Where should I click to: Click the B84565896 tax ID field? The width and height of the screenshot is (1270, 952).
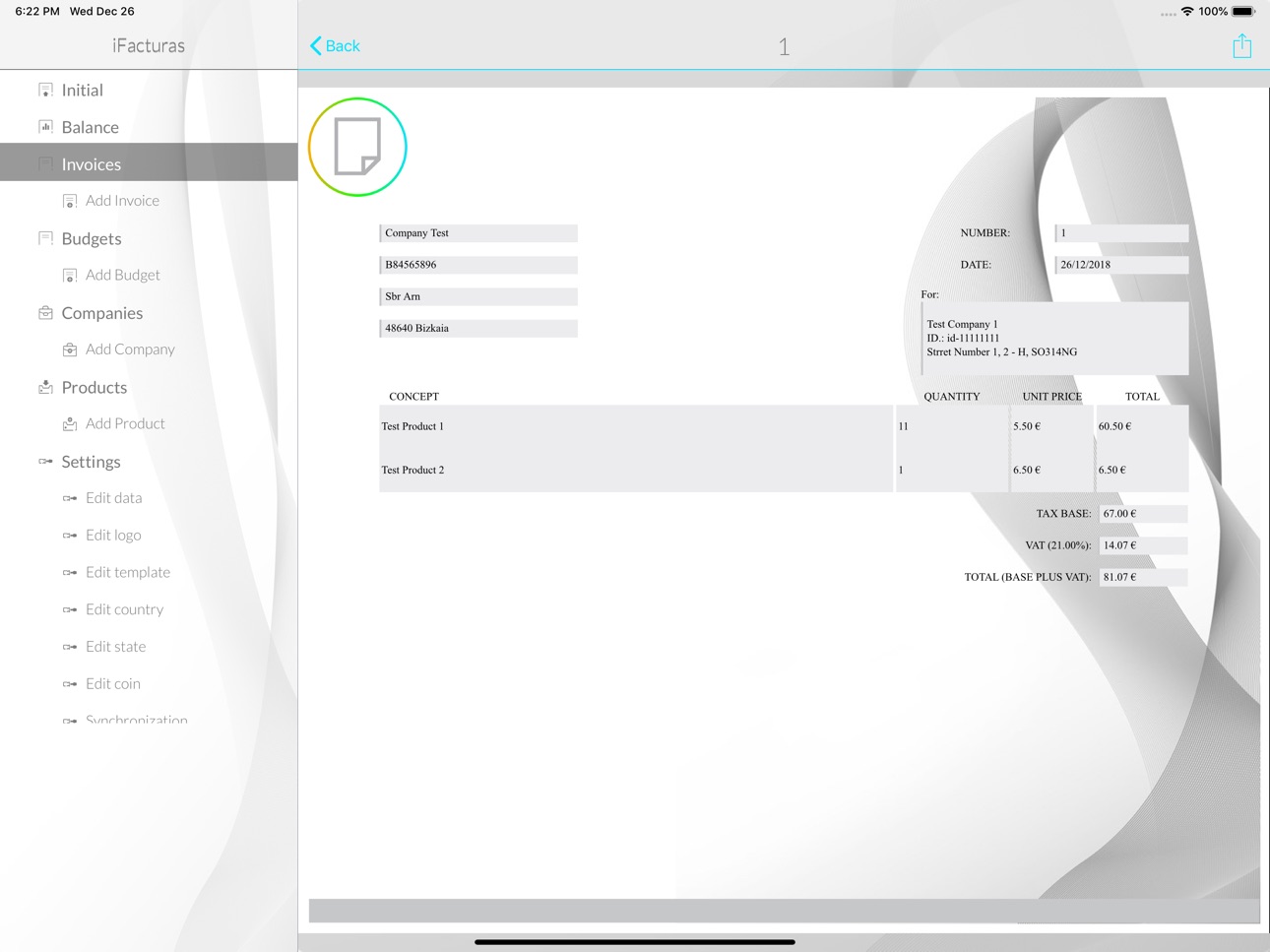tap(478, 265)
